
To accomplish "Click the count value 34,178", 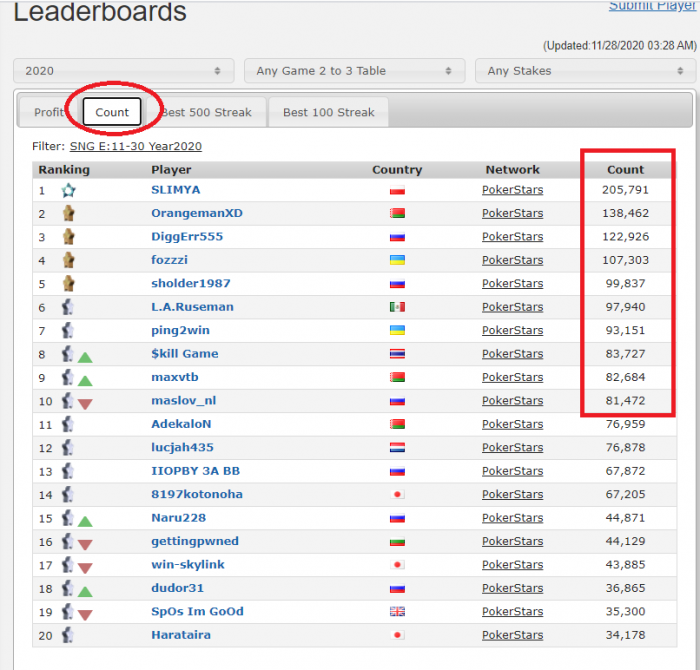I will tap(625, 635).
